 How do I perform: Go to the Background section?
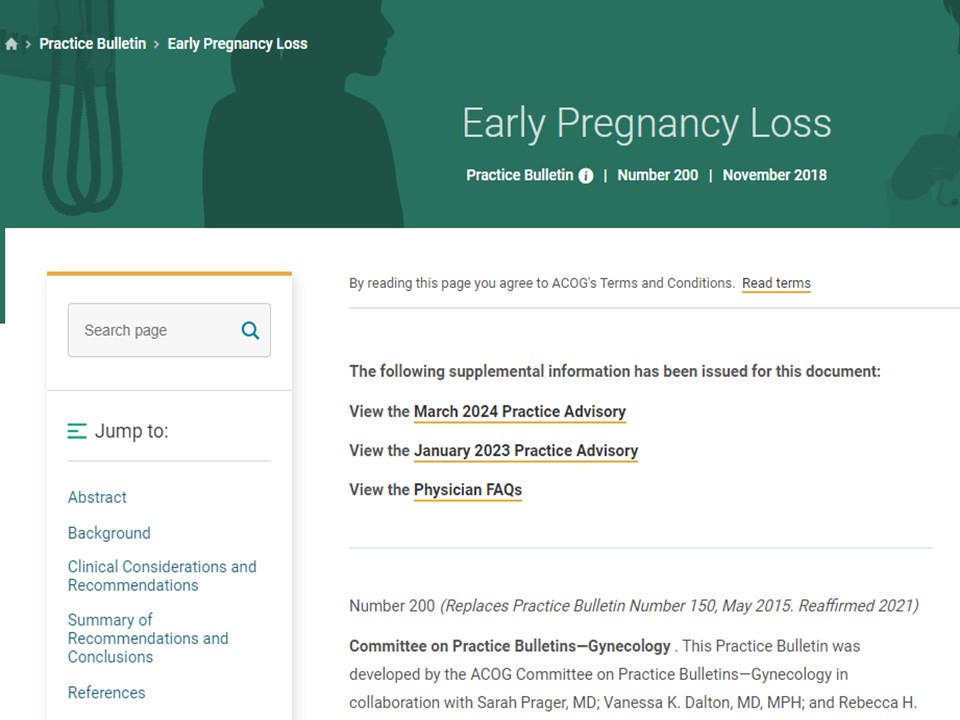(109, 533)
